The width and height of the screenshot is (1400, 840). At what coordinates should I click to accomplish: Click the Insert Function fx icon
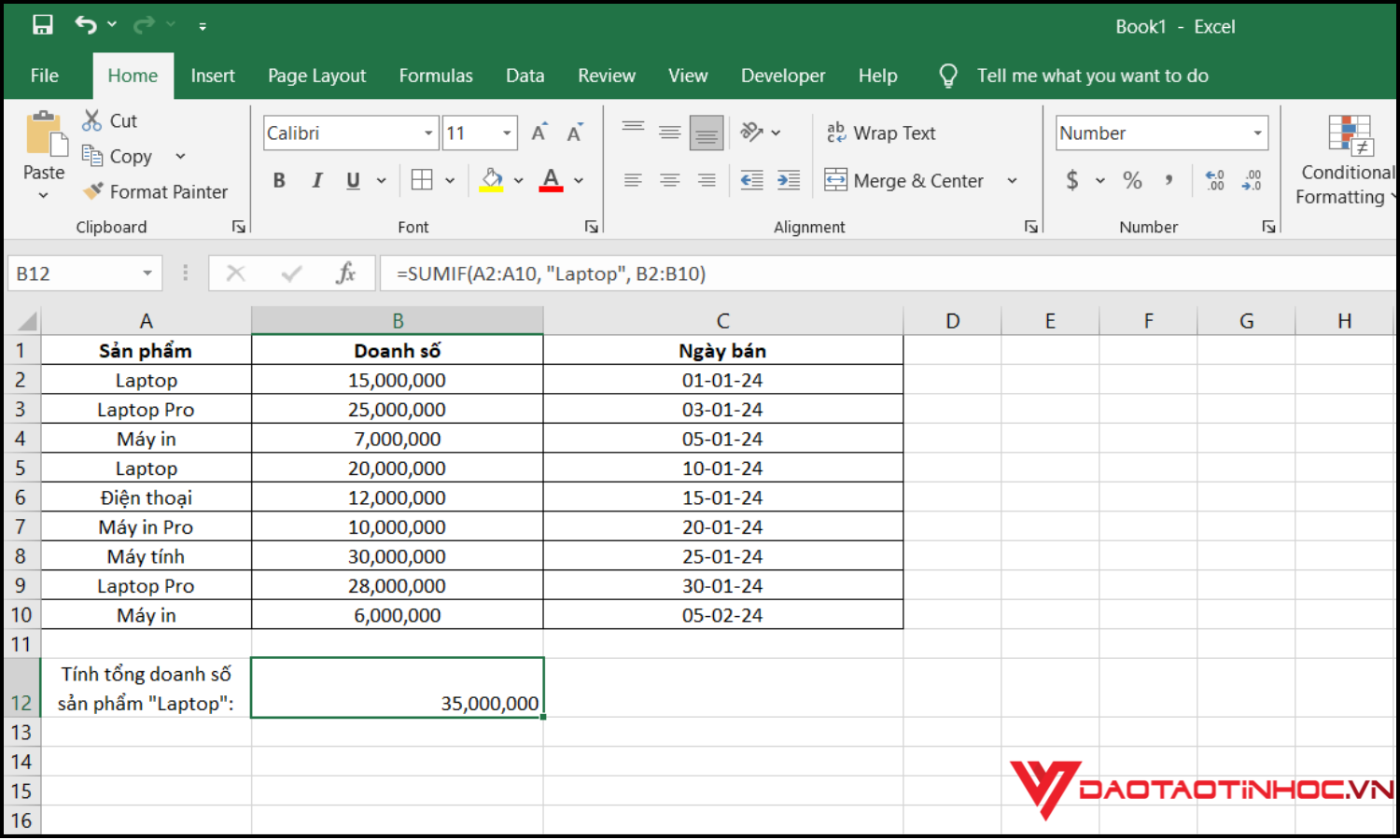pos(345,273)
